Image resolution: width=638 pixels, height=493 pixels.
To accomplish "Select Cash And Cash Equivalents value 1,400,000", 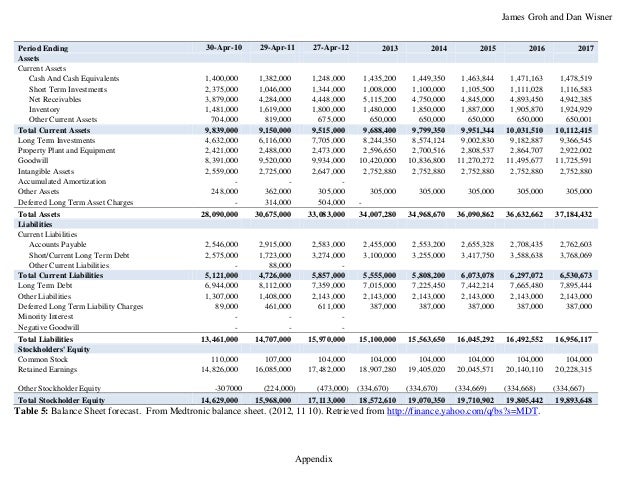I will (x=221, y=78).
